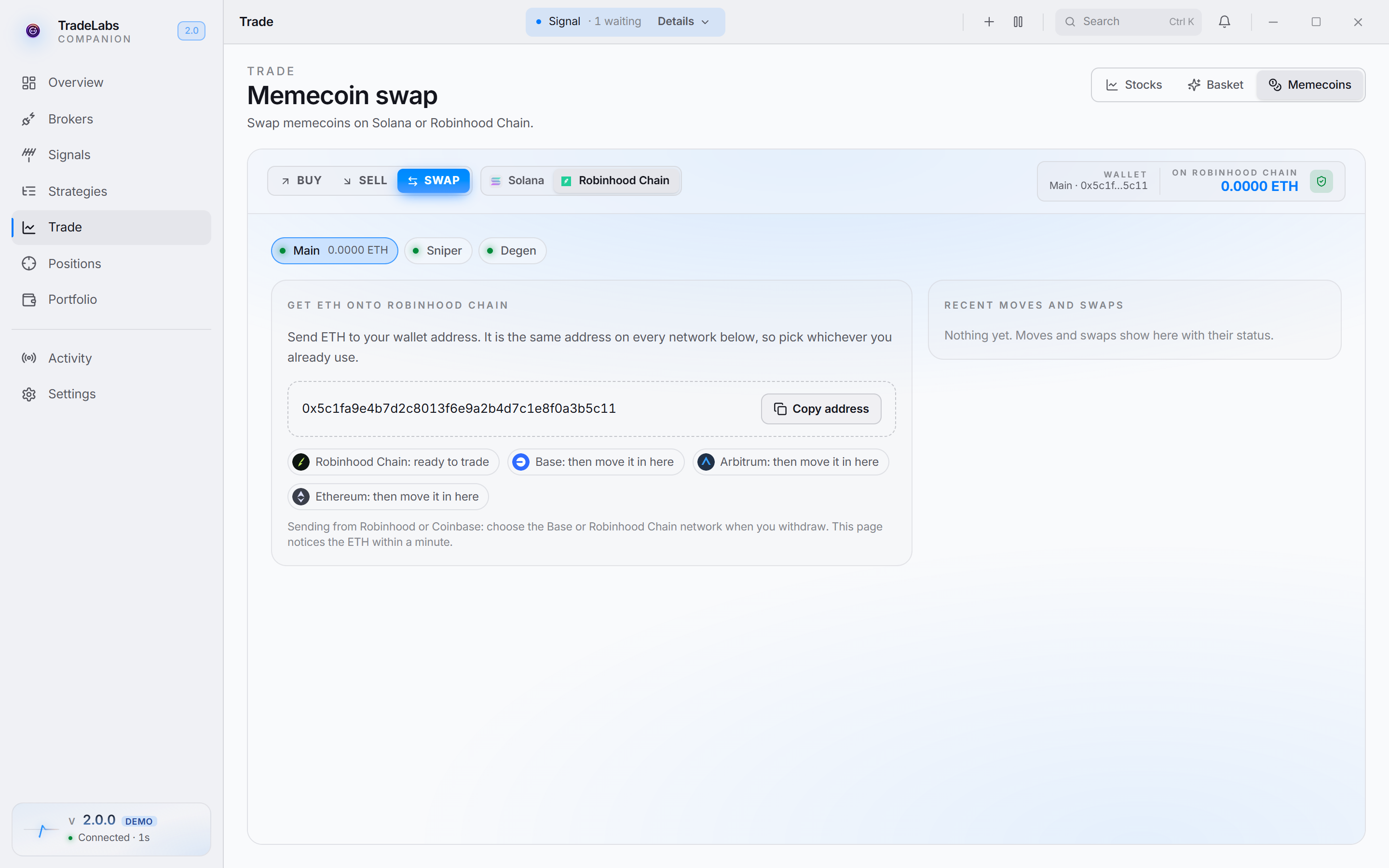Select Trade in sidebar
This screenshot has width=1389, height=868.
pos(111,227)
